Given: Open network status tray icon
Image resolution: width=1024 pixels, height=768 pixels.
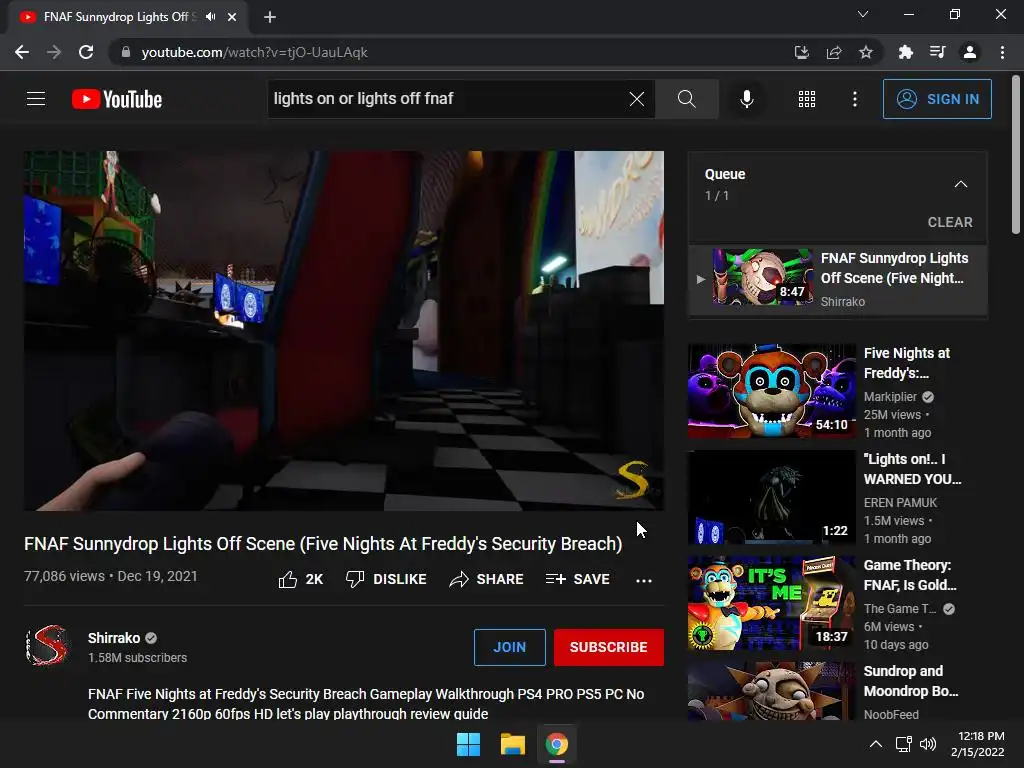Looking at the screenshot, I should click(904, 744).
